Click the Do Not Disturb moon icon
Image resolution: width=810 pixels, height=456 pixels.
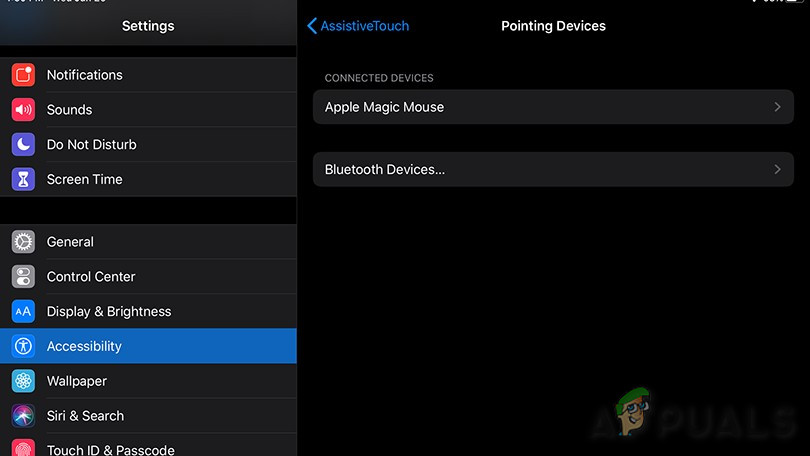tap(23, 145)
